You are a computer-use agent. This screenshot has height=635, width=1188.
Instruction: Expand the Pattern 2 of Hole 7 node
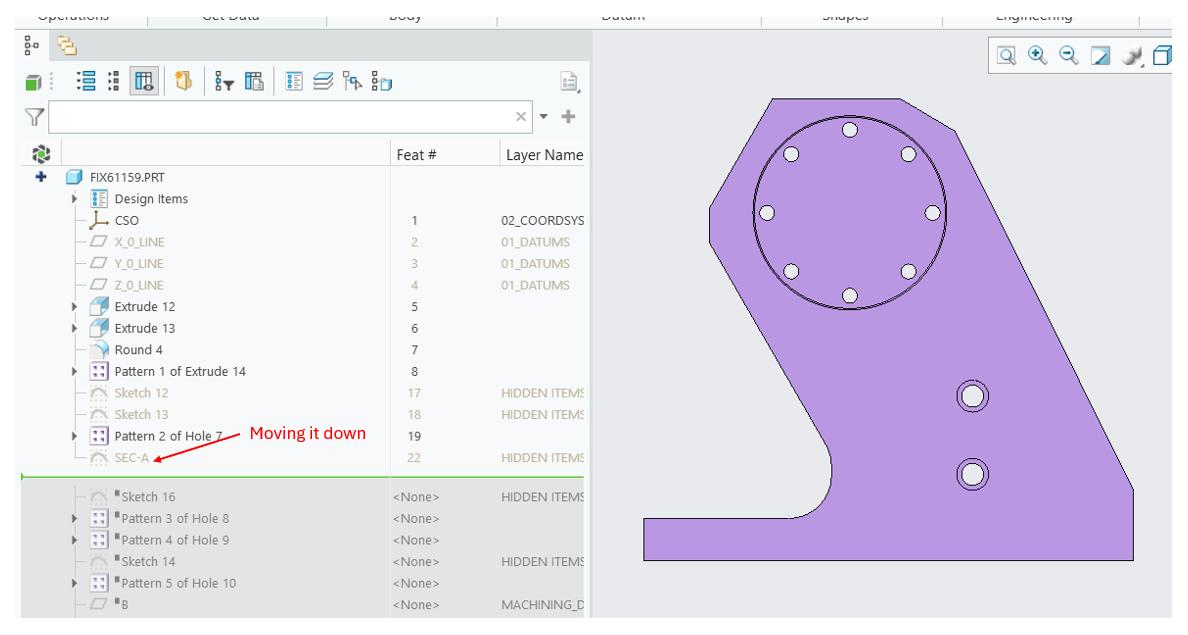tap(73, 435)
